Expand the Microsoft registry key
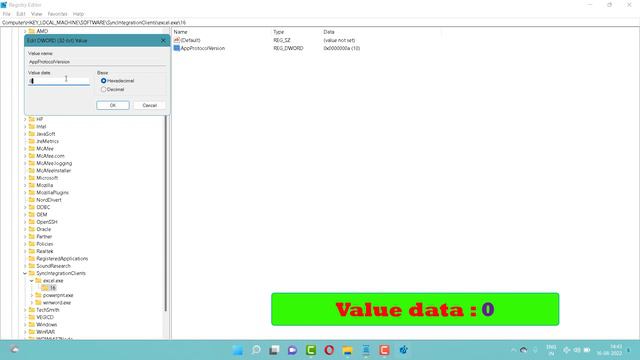Screen dimensions: 640x360 tap(25, 178)
